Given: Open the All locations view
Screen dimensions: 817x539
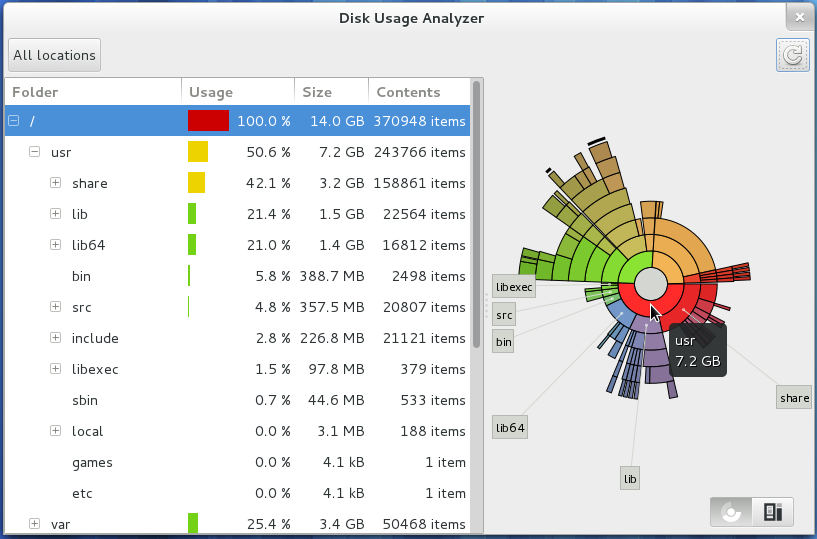Looking at the screenshot, I should (x=55, y=55).
